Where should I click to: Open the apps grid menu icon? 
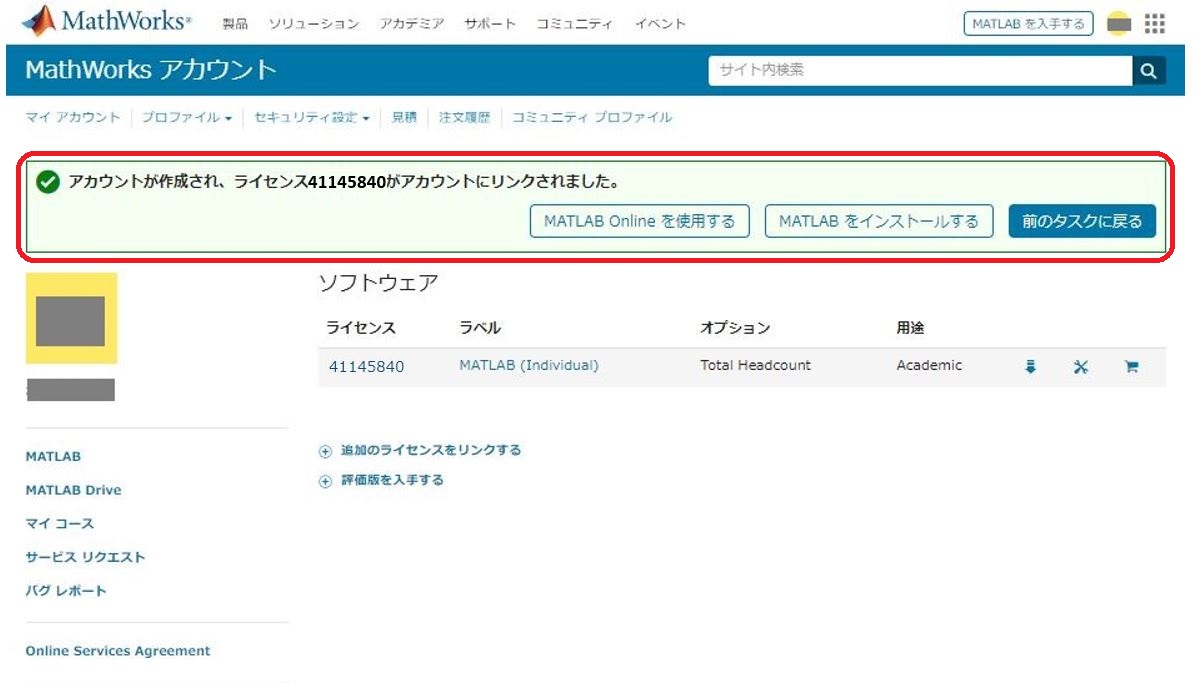(1155, 24)
